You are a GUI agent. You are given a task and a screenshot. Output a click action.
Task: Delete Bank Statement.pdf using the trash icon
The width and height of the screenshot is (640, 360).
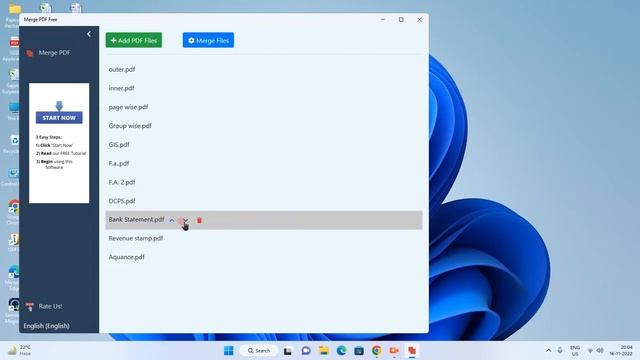pos(199,220)
